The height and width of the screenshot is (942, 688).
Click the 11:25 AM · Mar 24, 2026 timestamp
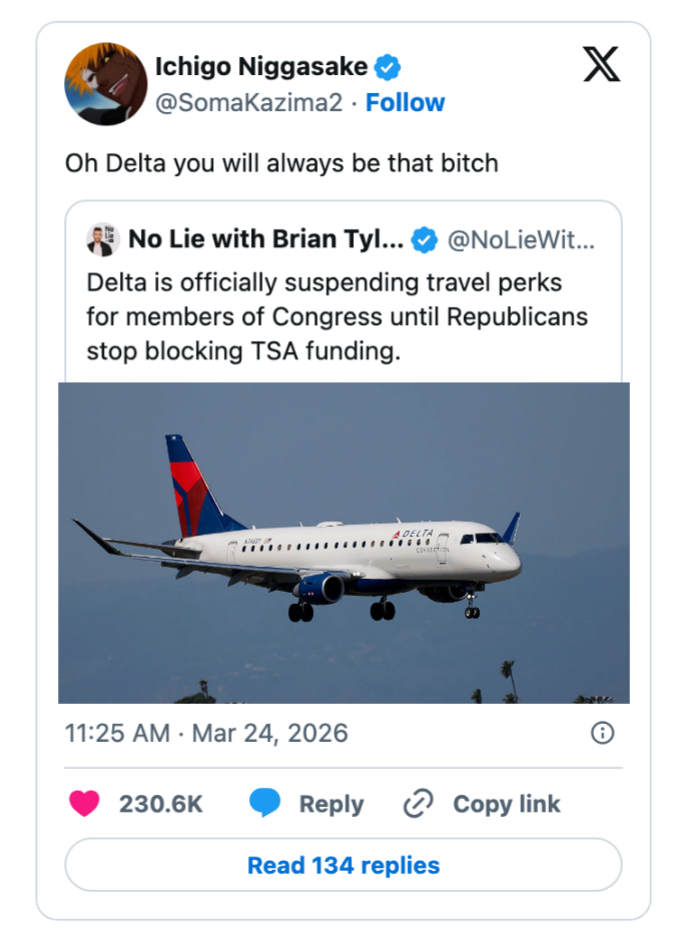[x=206, y=733]
